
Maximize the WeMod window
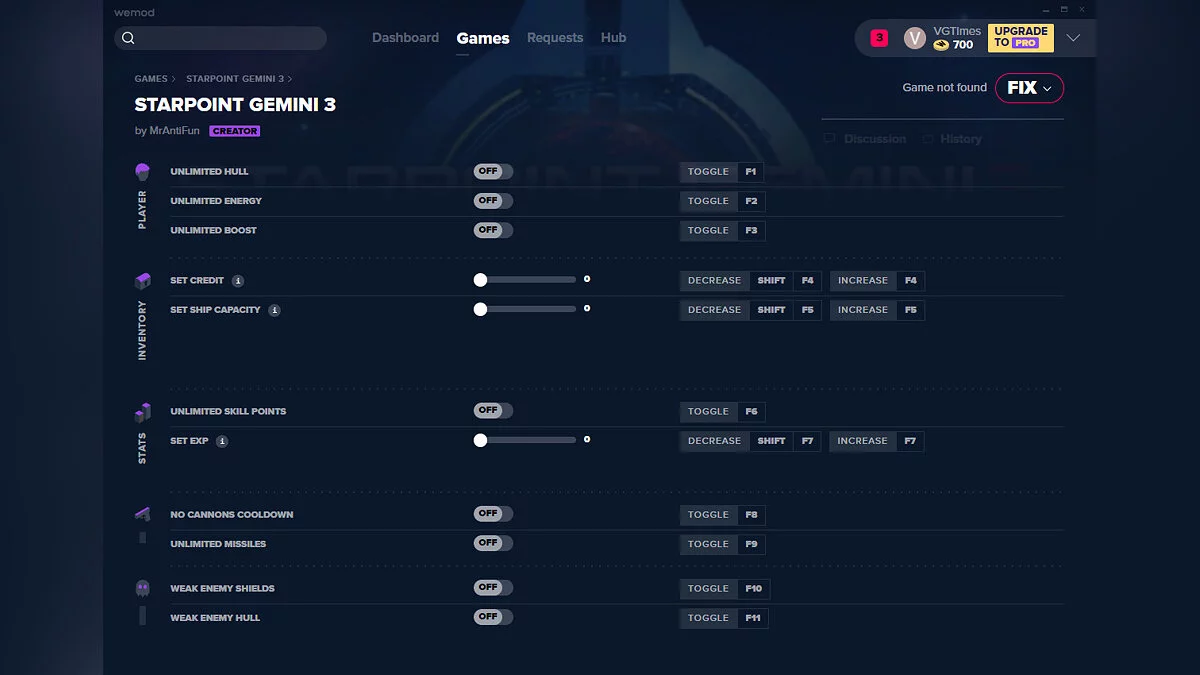pyautogui.click(x=1065, y=10)
